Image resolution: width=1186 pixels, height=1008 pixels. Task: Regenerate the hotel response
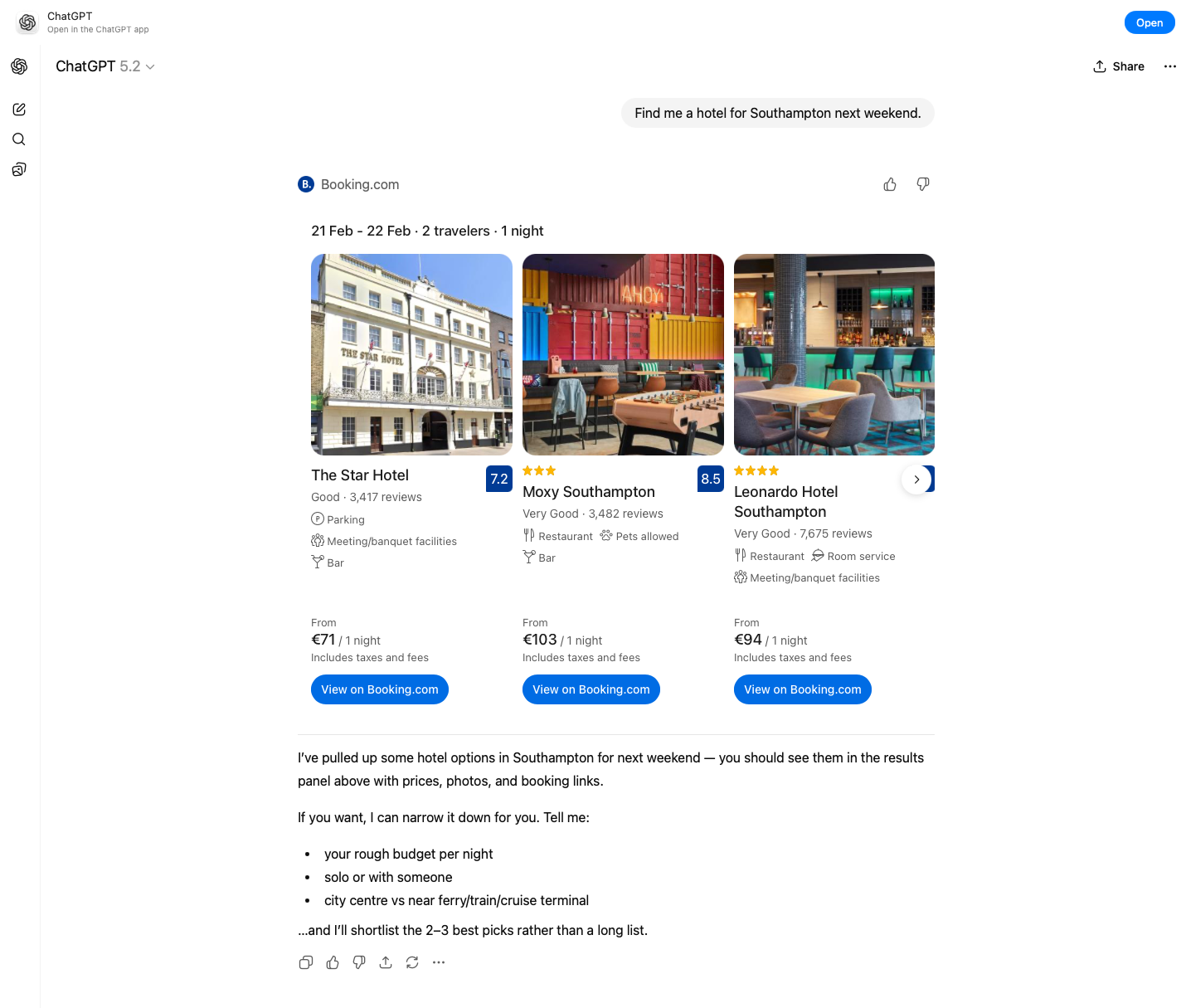pyautogui.click(x=412, y=962)
